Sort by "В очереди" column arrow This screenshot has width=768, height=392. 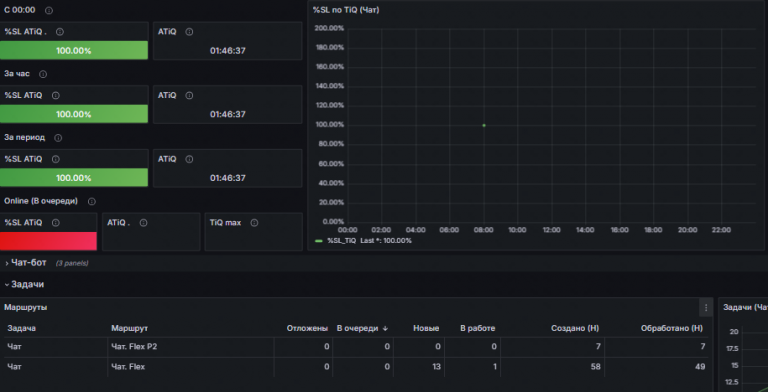tap(385, 328)
